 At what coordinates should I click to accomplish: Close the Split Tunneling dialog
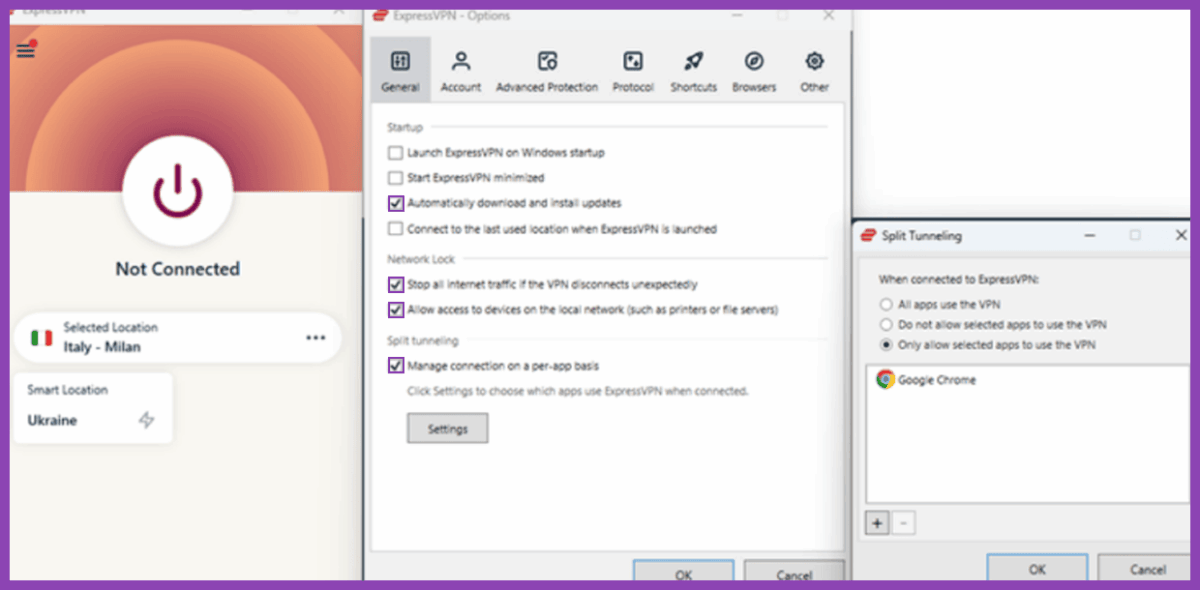(1181, 235)
